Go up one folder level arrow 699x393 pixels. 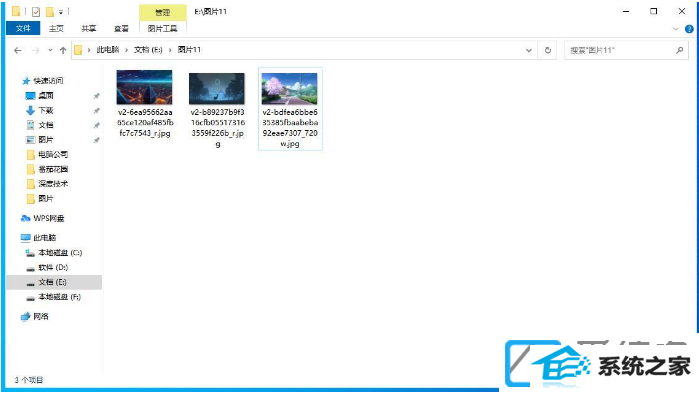pyautogui.click(x=63, y=50)
